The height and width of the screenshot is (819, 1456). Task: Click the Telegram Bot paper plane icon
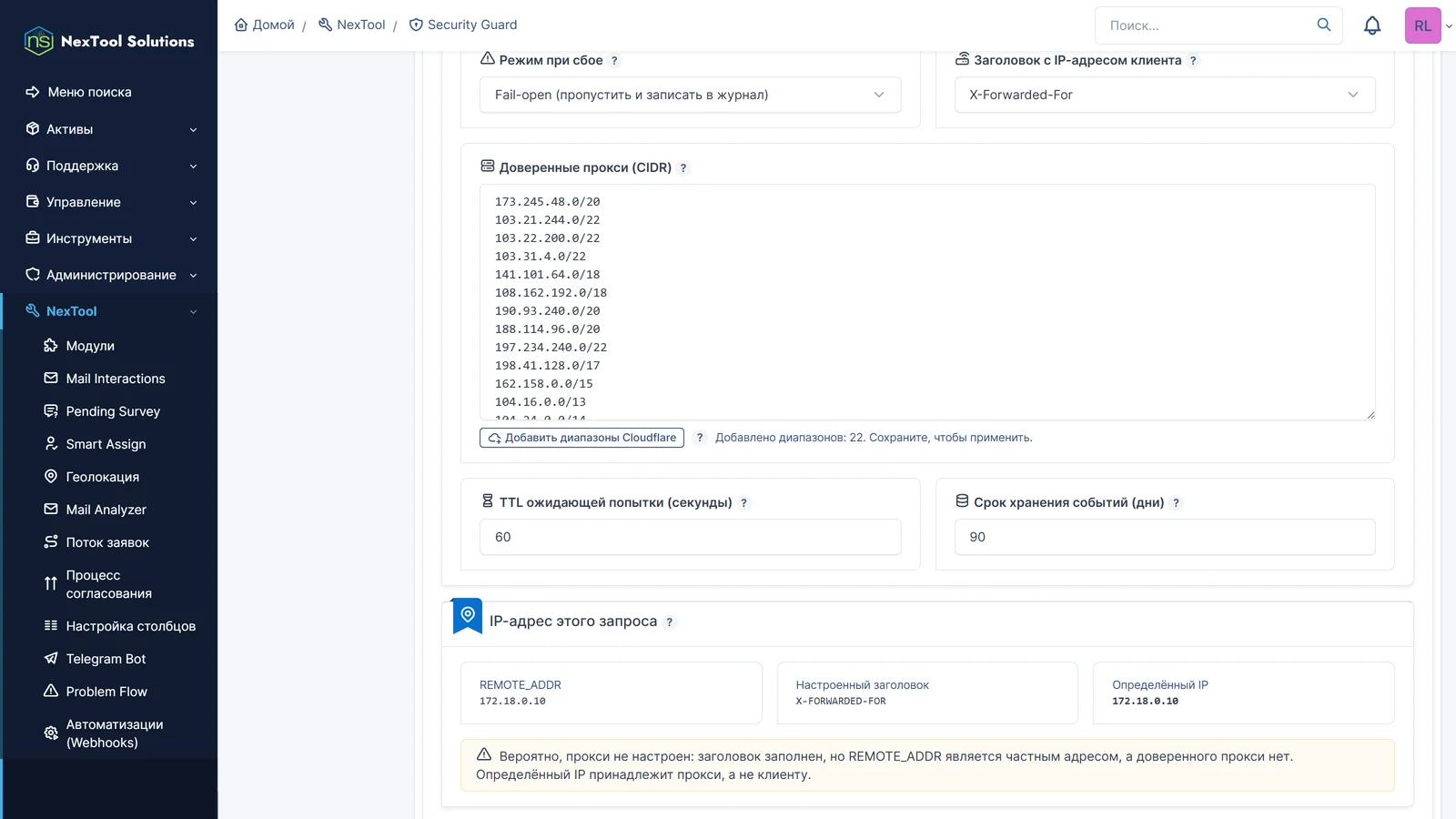pos(51,658)
